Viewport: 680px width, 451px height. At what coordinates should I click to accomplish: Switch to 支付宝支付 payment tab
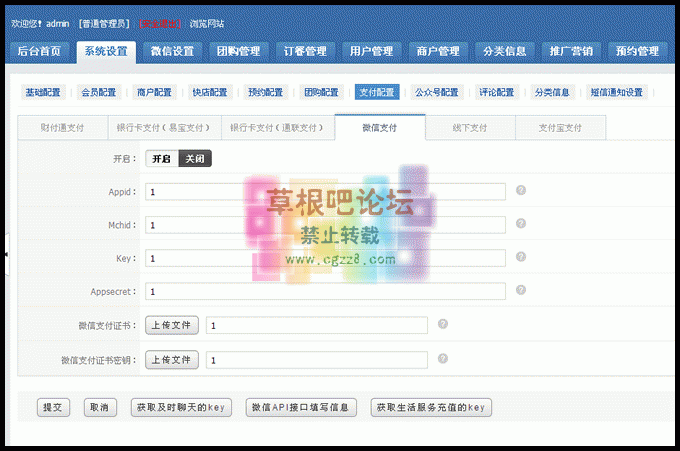[560, 128]
